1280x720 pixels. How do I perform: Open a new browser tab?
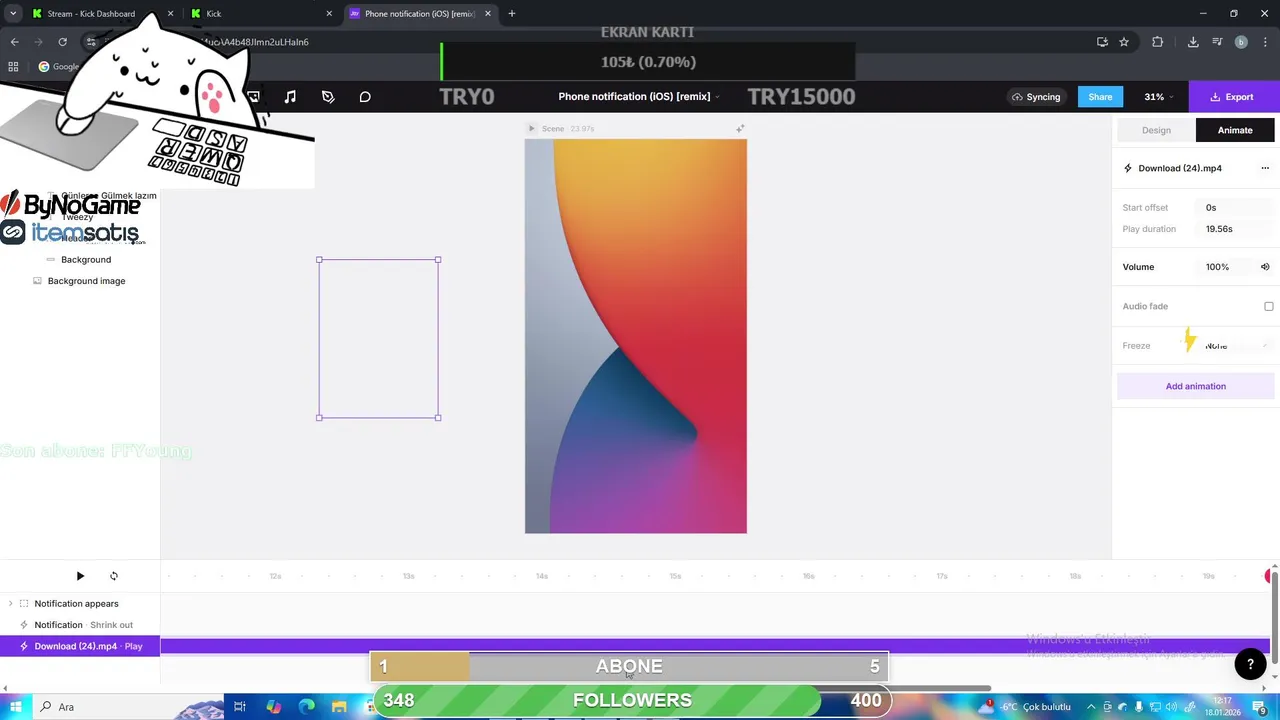click(512, 14)
